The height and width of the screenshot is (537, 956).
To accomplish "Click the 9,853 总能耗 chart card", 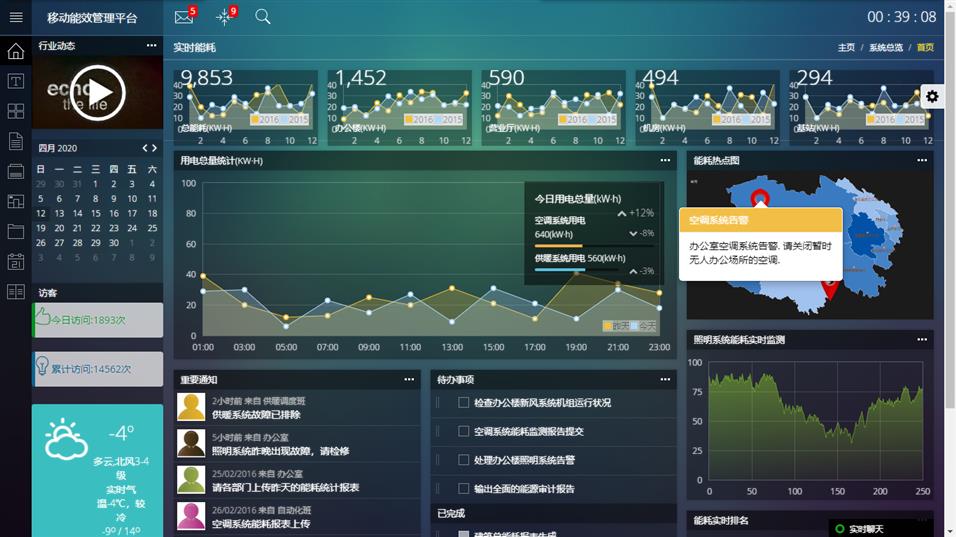I will (245, 107).
